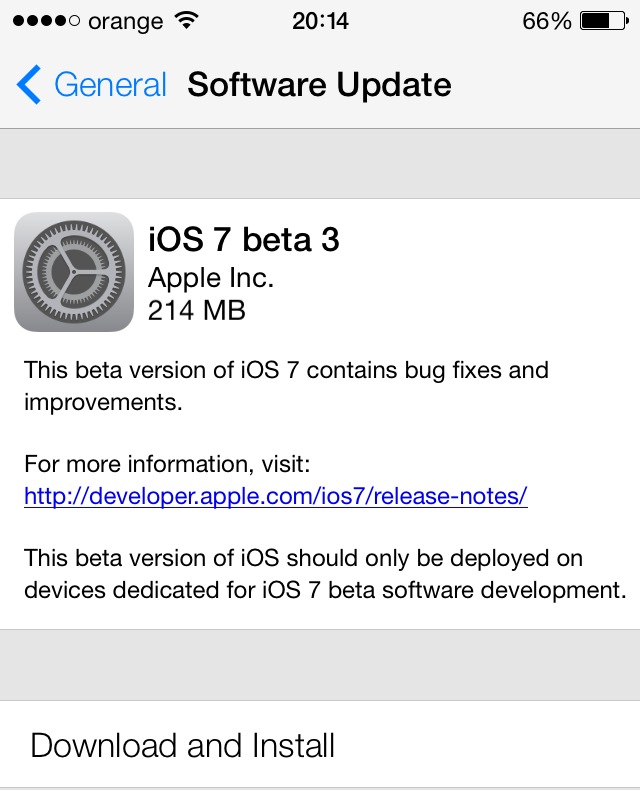Tap the Apple Inc. publisher name
Screen dimensions: 640x790
pyautogui.click(x=210, y=276)
